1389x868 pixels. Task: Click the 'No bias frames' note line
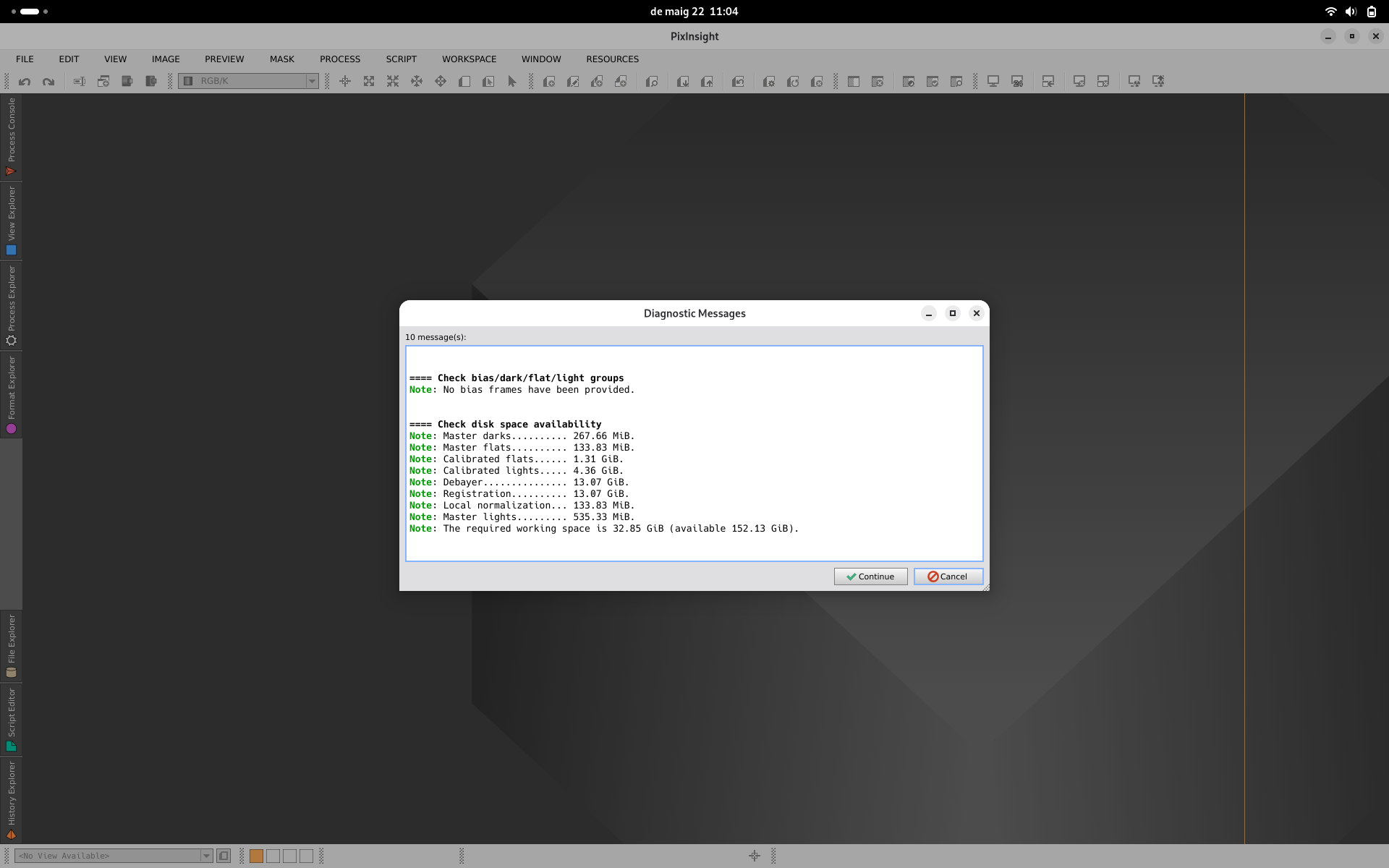(x=522, y=390)
